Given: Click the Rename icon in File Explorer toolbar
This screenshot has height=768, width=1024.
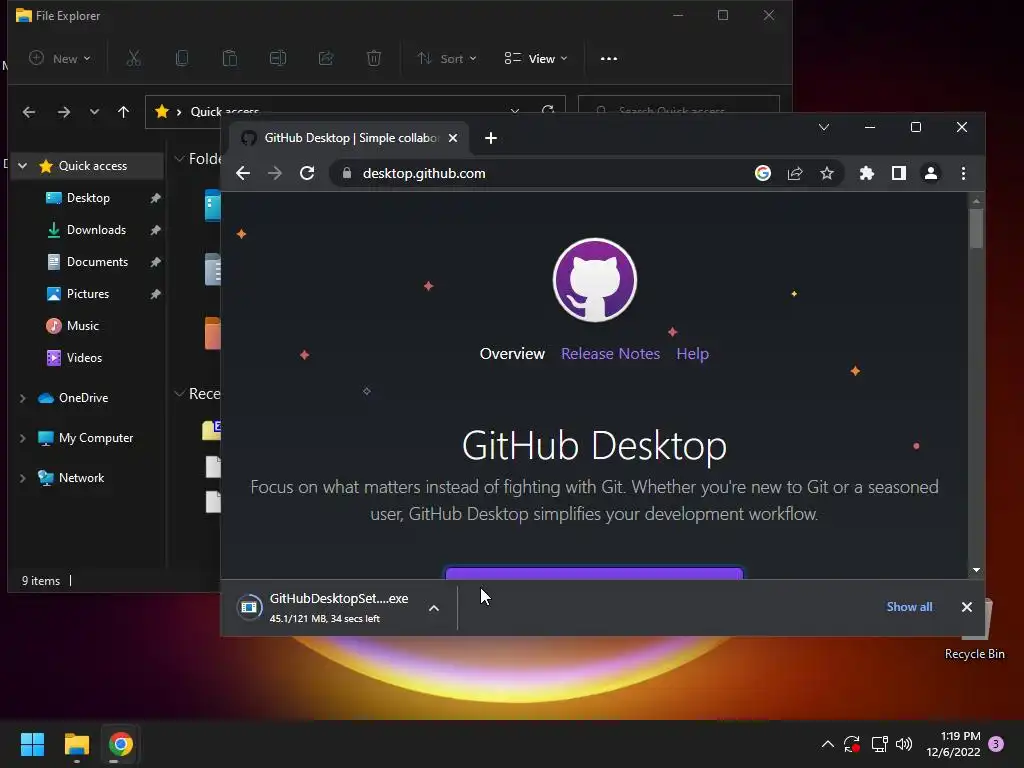Looking at the screenshot, I should [278, 59].
